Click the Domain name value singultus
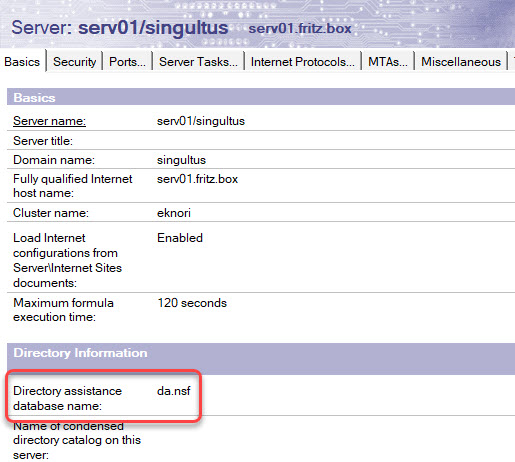 181,160
